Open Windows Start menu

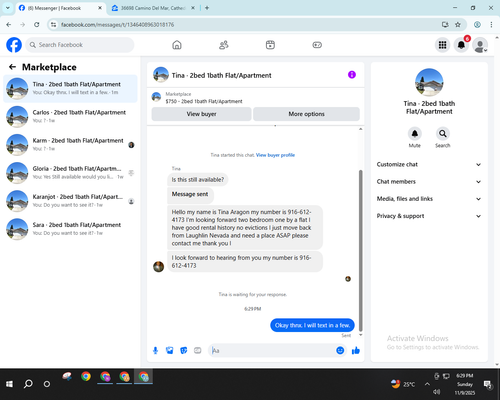tap(9, 384)
